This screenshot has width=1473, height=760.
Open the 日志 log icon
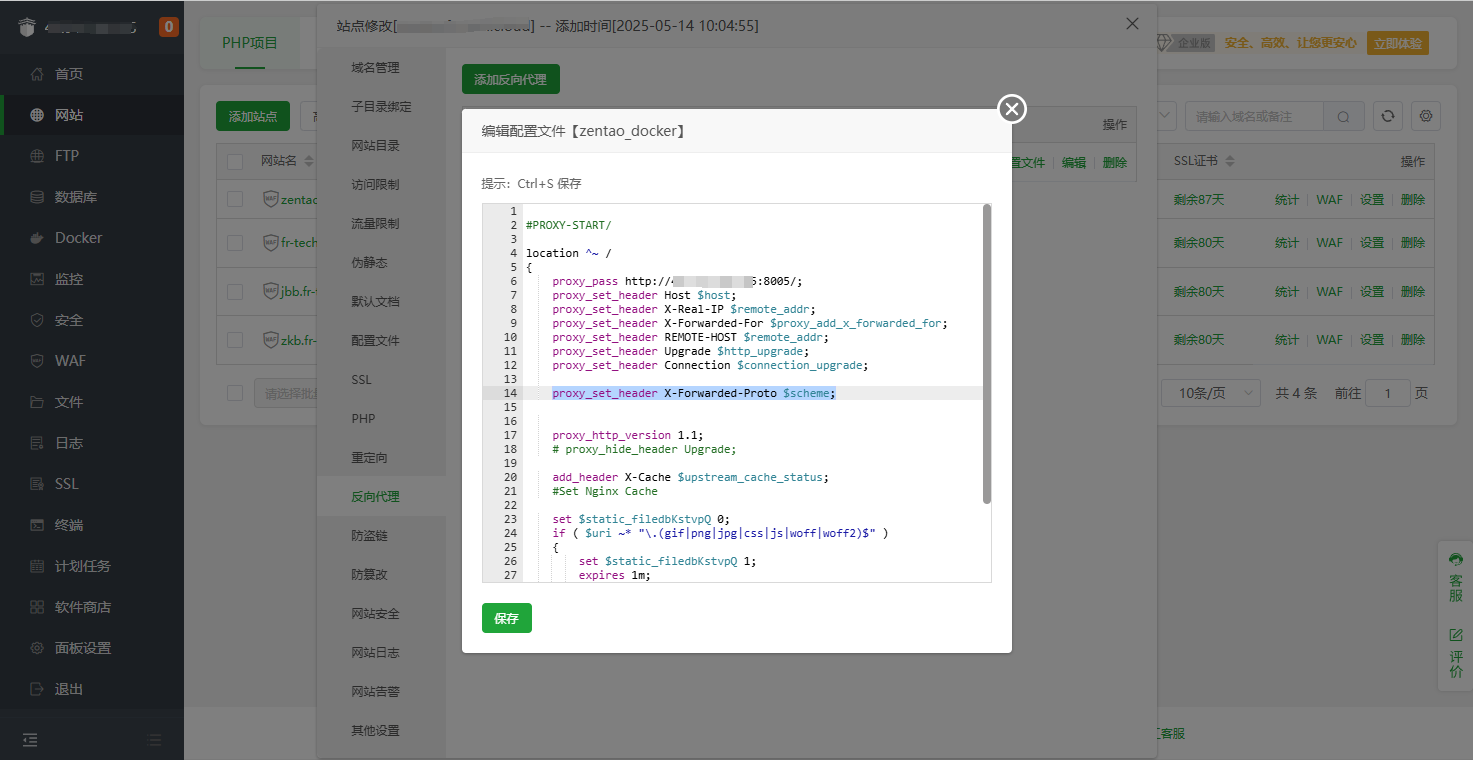[x=37, y=443]
